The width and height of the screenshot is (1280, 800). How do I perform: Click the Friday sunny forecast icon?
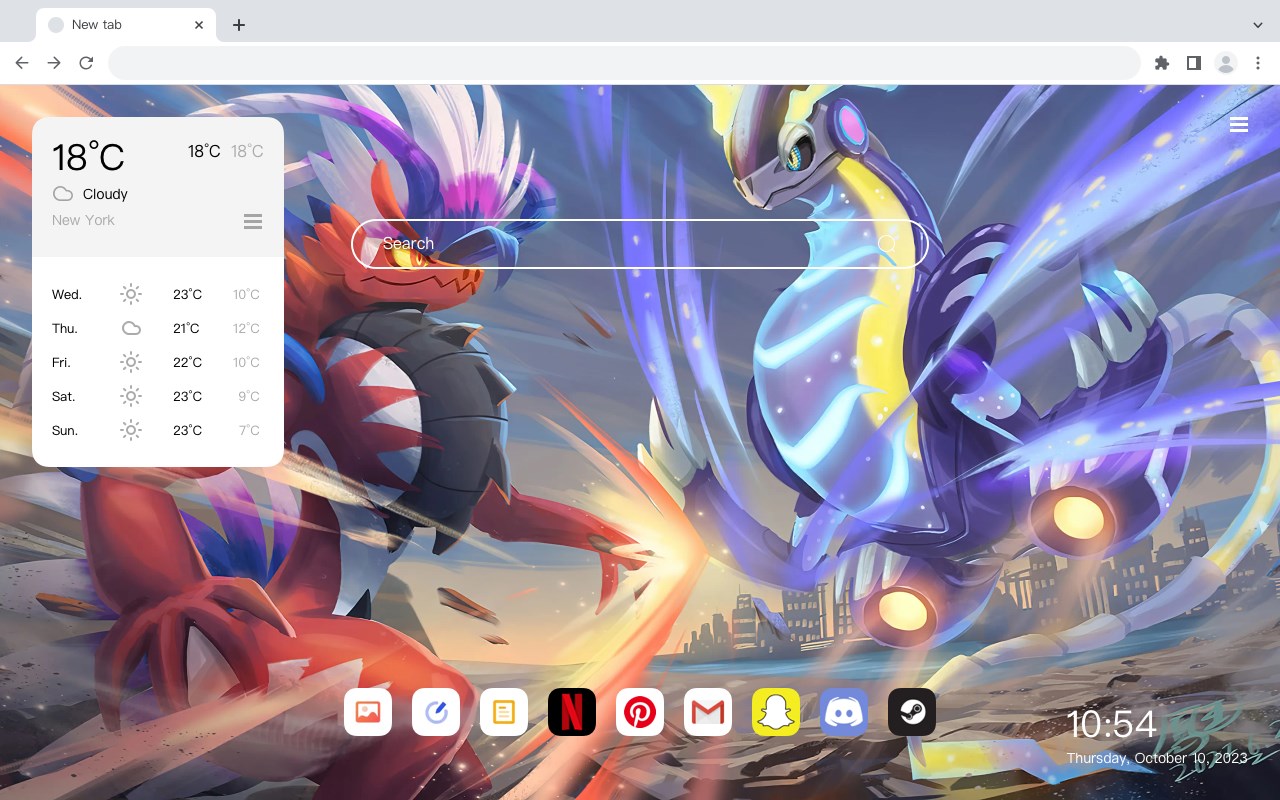pos(131,362)
